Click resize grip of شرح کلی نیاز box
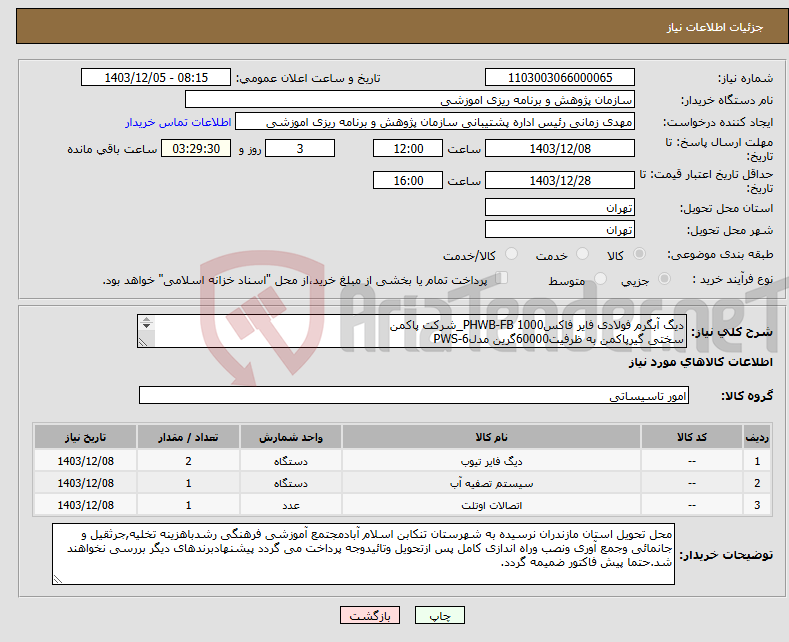The height and width of the screenshot is (642, 789). [x=143, y=342]
